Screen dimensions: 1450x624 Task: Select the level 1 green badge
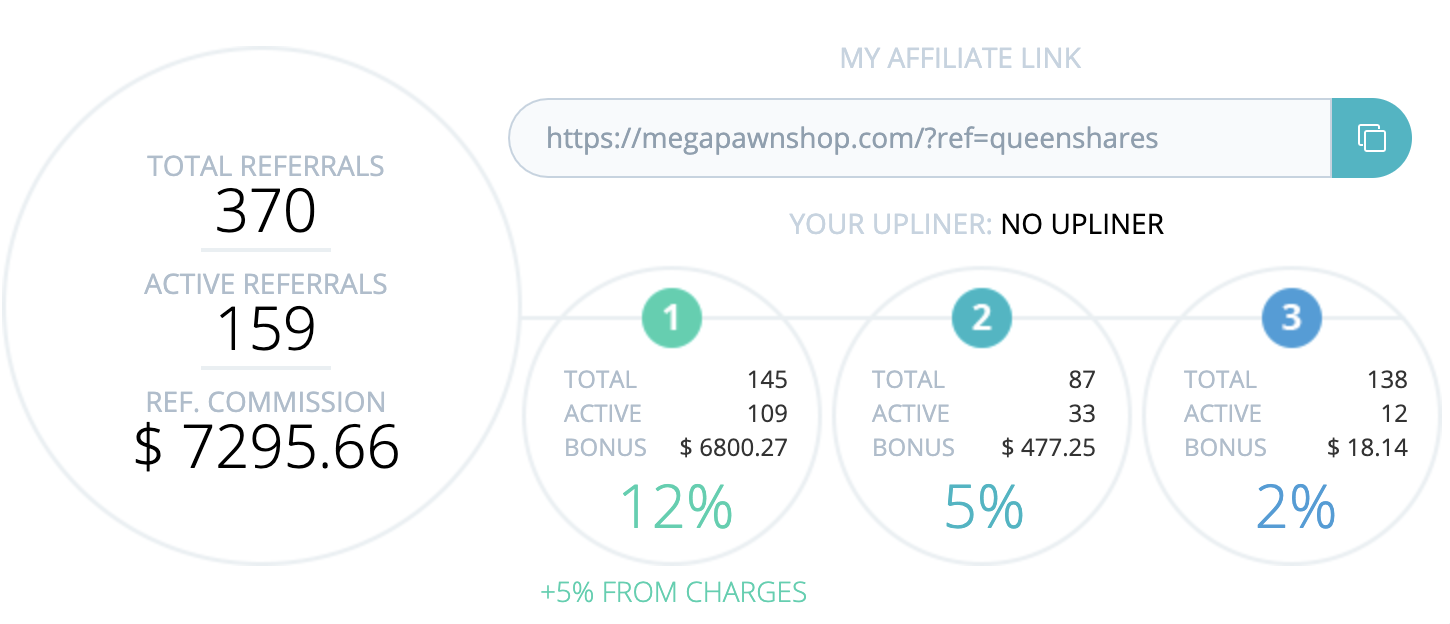point(672,318)
